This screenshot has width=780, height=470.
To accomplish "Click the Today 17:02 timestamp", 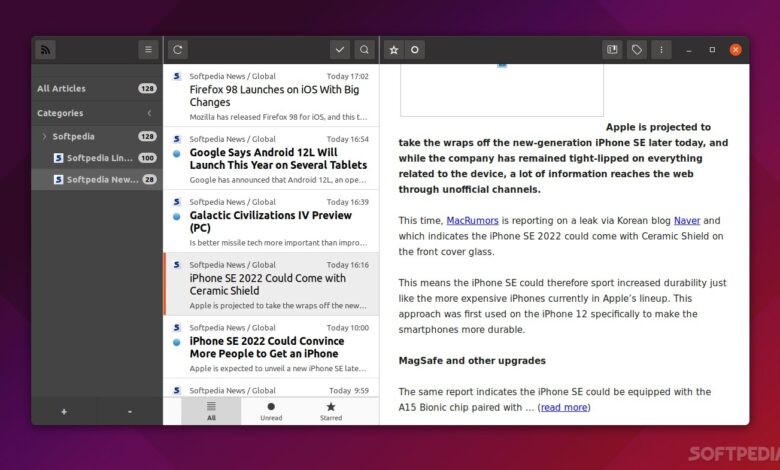I will tap(347, 76).
